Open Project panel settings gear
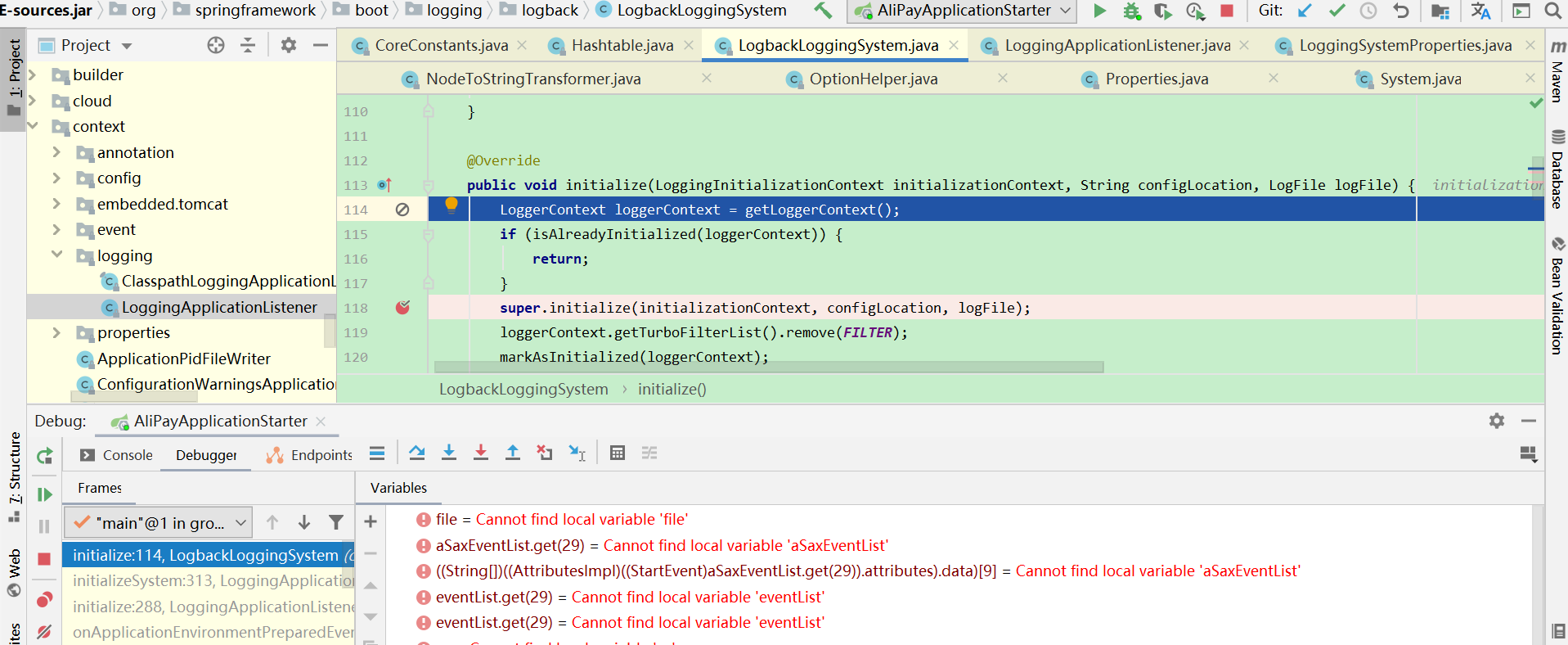Screen dimensions: 1568x645 [x=289, y=45]
